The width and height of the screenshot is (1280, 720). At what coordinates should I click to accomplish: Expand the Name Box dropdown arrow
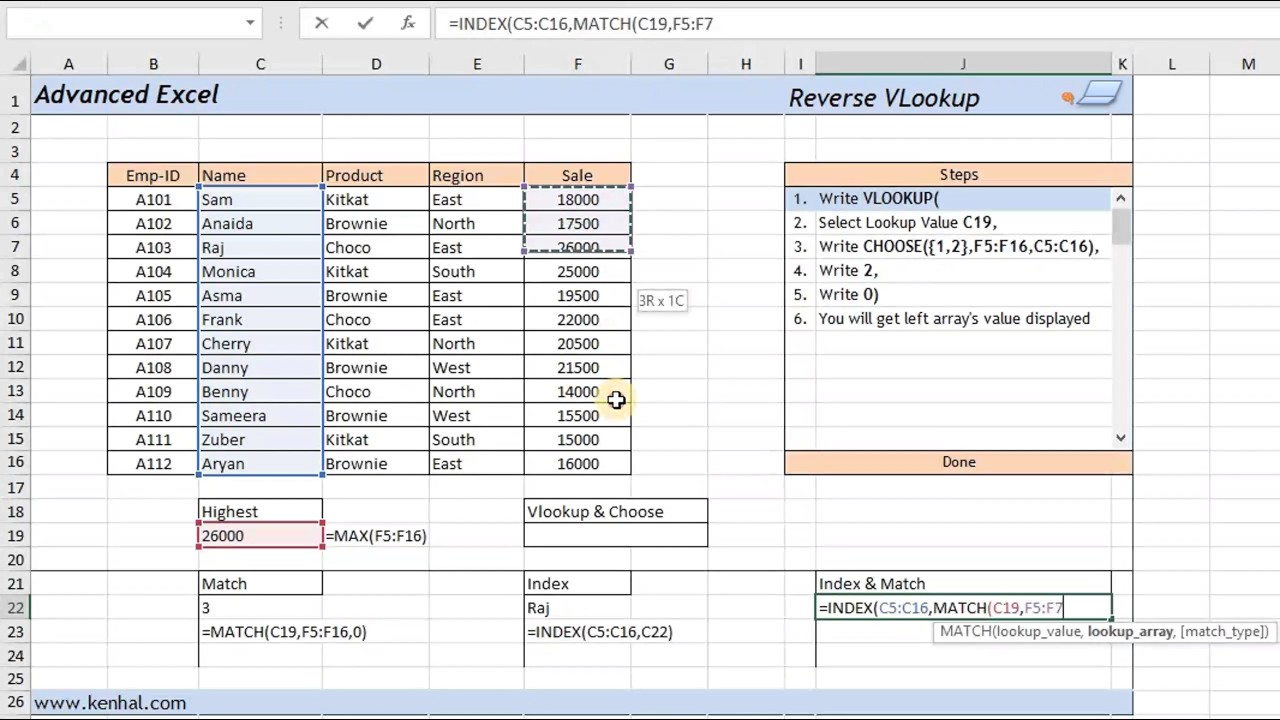coord(250,23)
